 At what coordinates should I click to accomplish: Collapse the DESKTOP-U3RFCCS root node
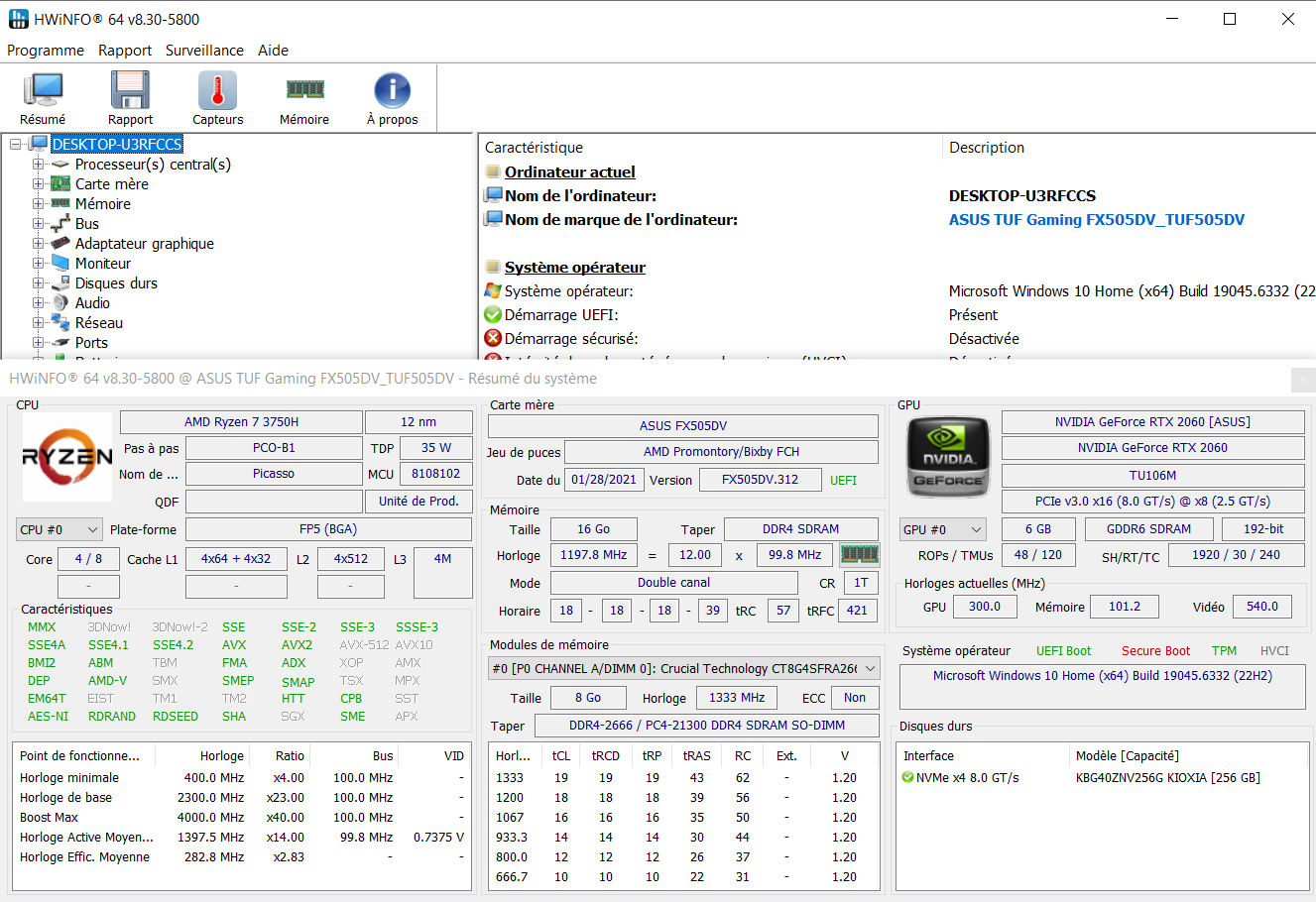(16, 145)
